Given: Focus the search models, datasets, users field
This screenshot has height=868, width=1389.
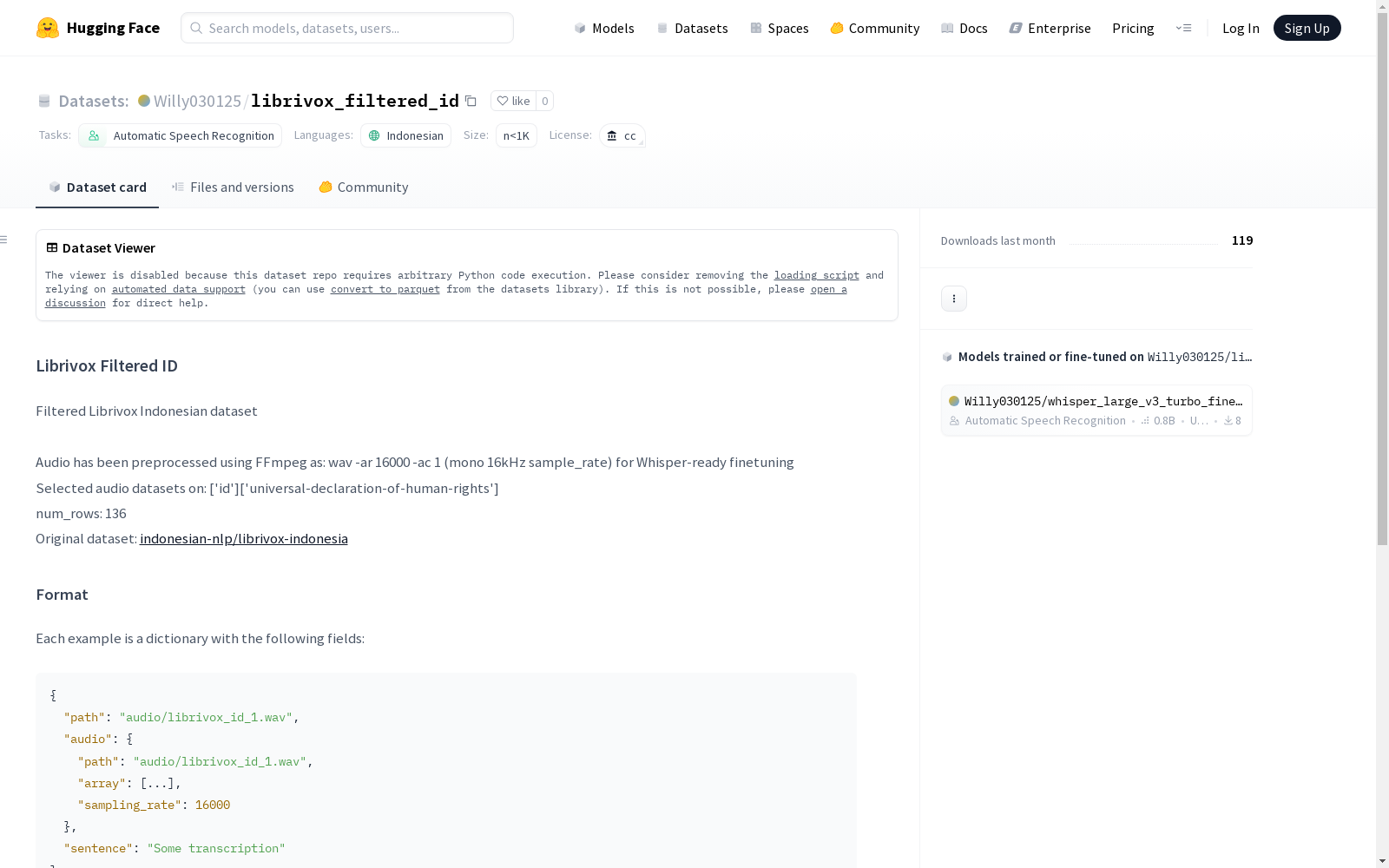Looking at the screenshot, I should coord(347,28).
